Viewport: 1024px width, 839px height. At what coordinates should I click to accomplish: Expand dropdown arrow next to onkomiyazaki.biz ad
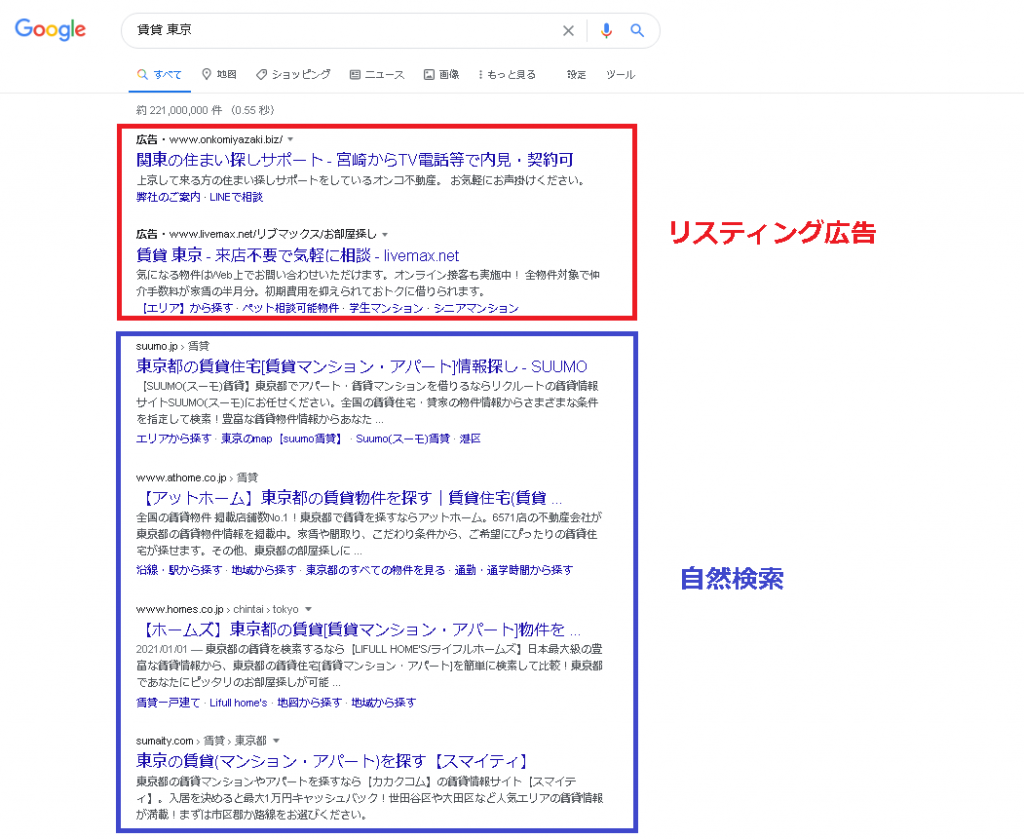pyautogui.click(x=291, y=139)
